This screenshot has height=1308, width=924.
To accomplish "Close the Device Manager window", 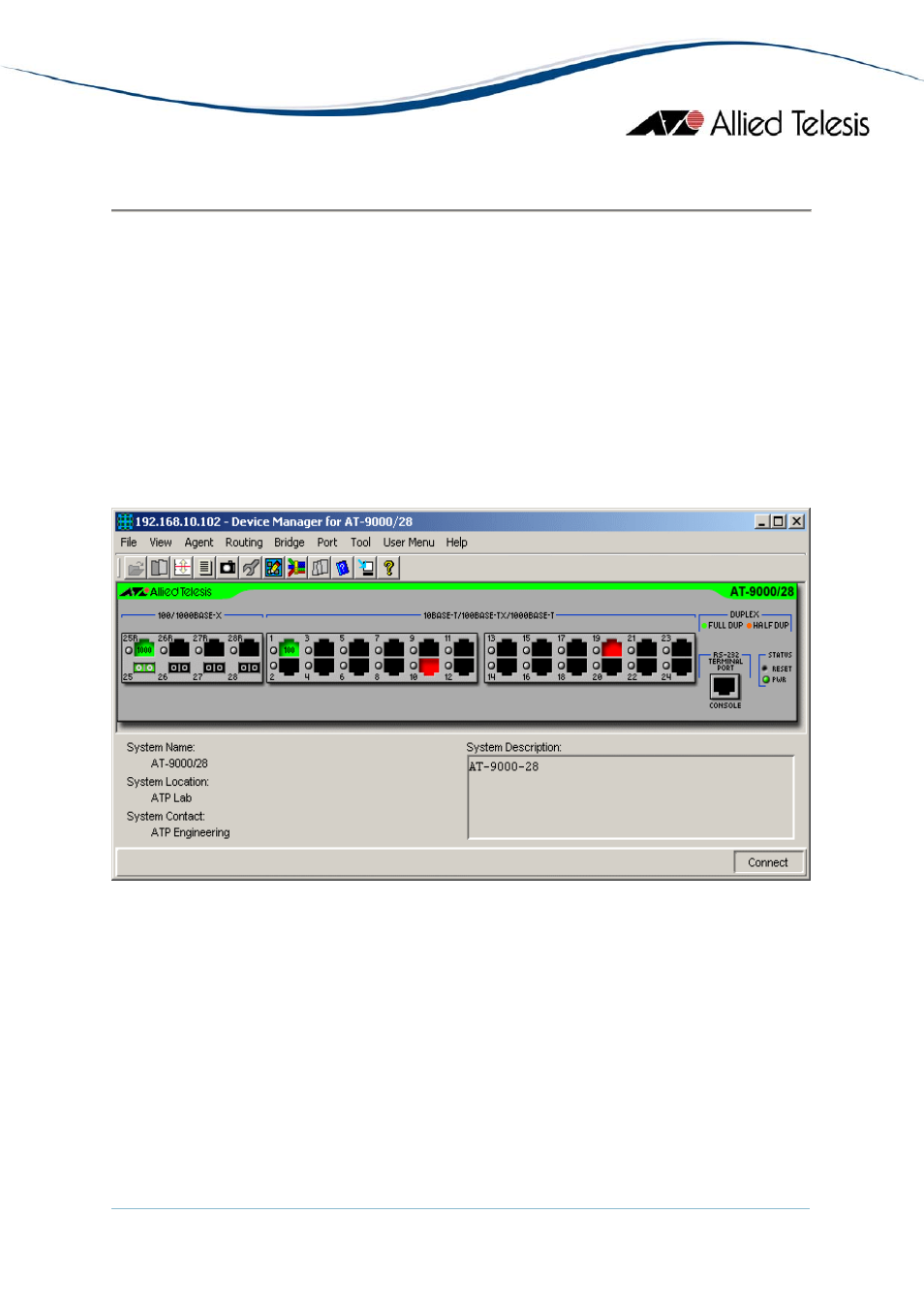I will click(x=796, y=521).
